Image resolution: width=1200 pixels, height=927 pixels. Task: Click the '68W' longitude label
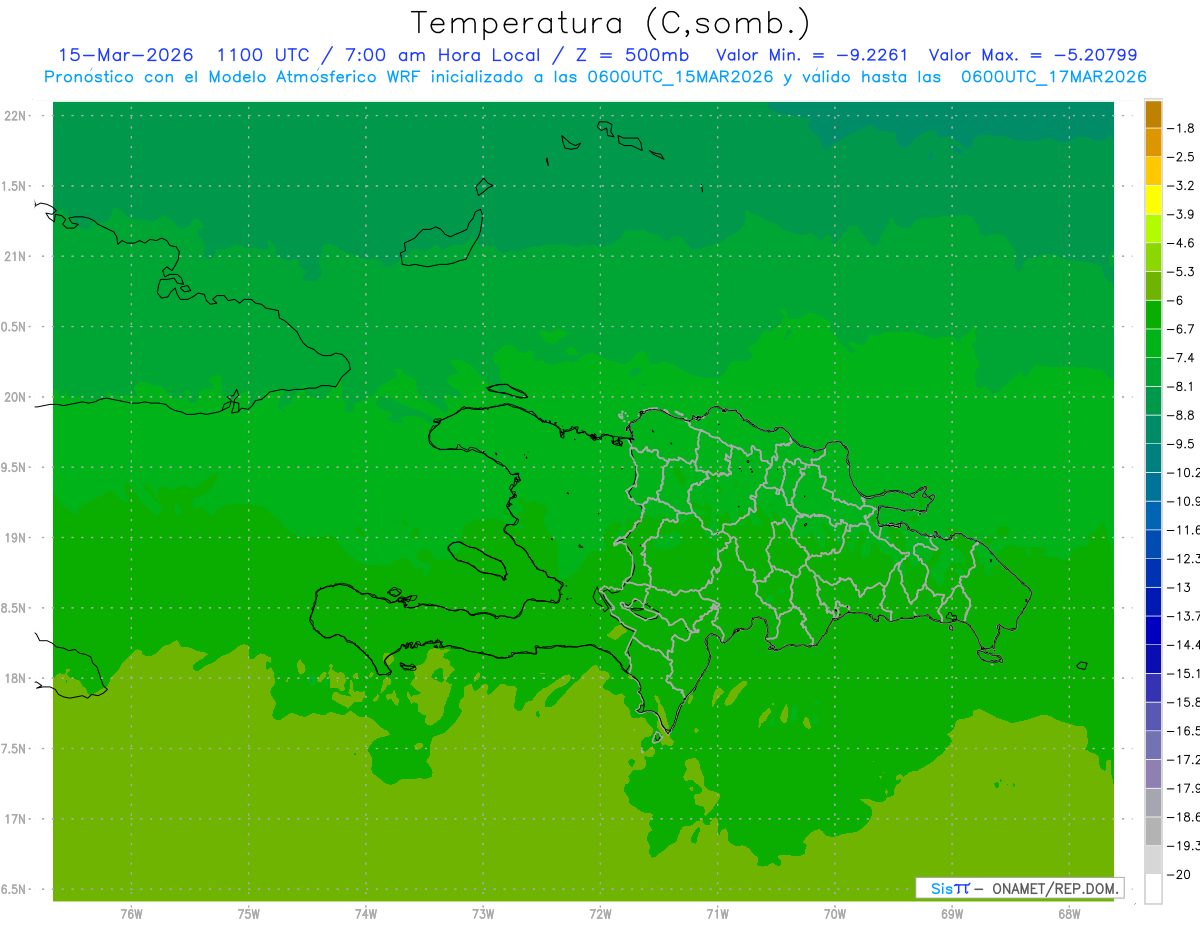coord(1068,914)
